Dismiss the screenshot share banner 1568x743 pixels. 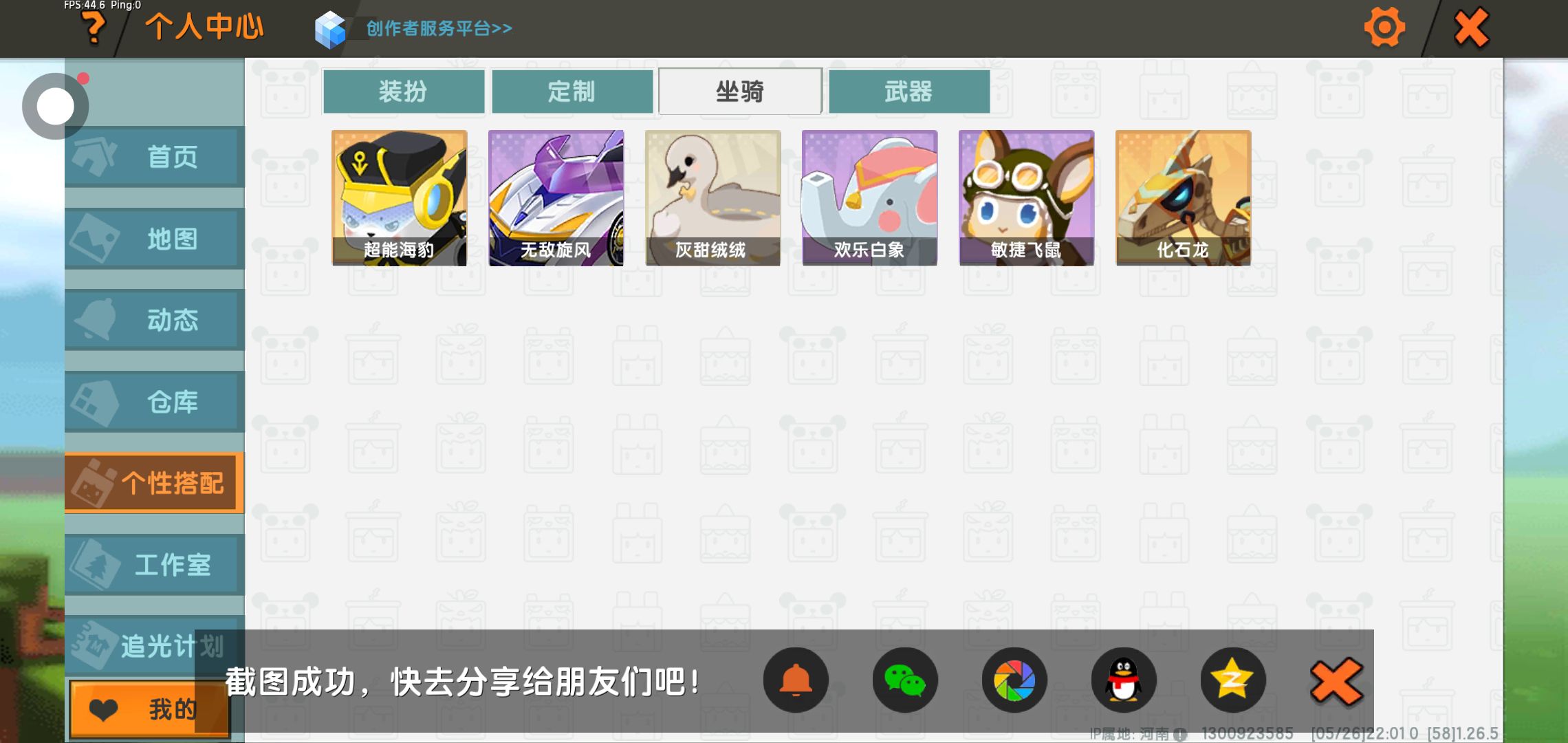click(x=1336, y=682)
